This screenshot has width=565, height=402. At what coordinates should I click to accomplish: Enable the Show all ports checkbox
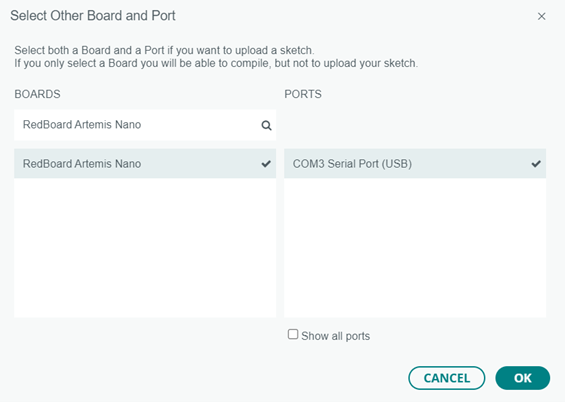click(293, 334)
